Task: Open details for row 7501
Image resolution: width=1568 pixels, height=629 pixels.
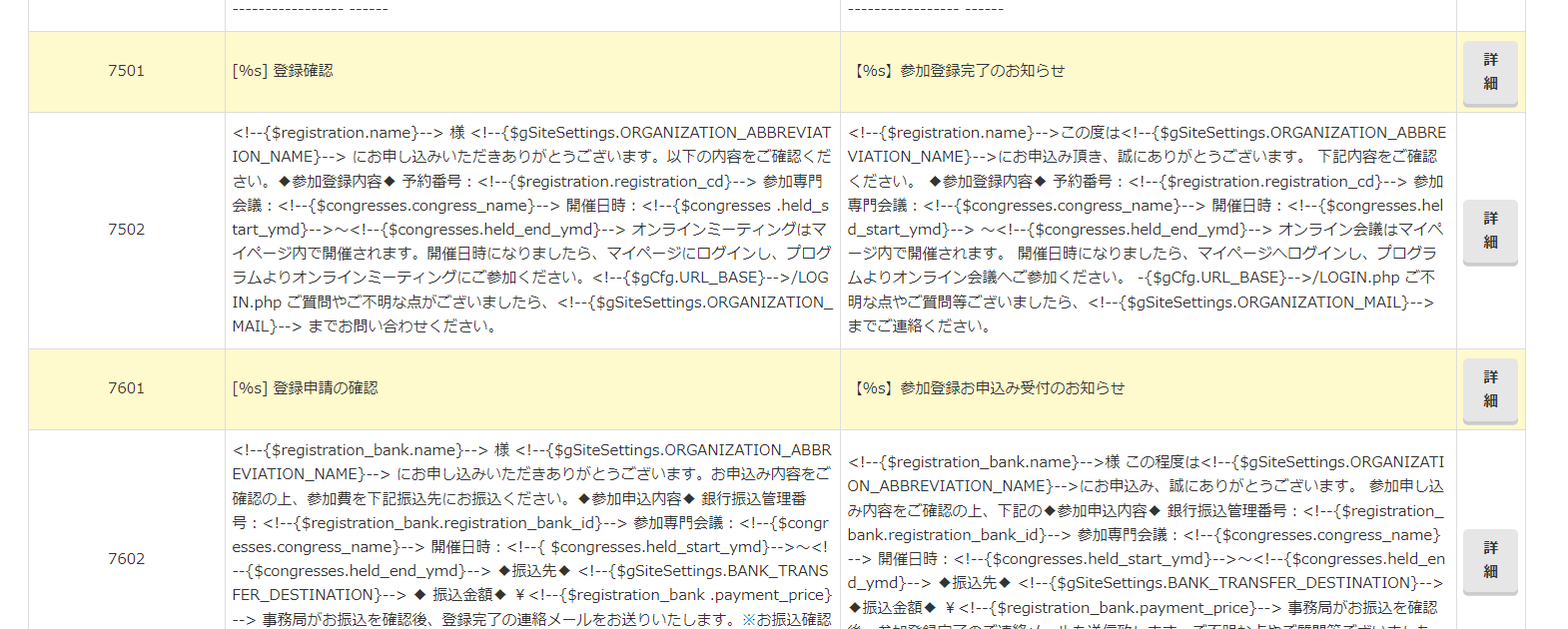Action: pyautogui.click(x=1489, y=72)
